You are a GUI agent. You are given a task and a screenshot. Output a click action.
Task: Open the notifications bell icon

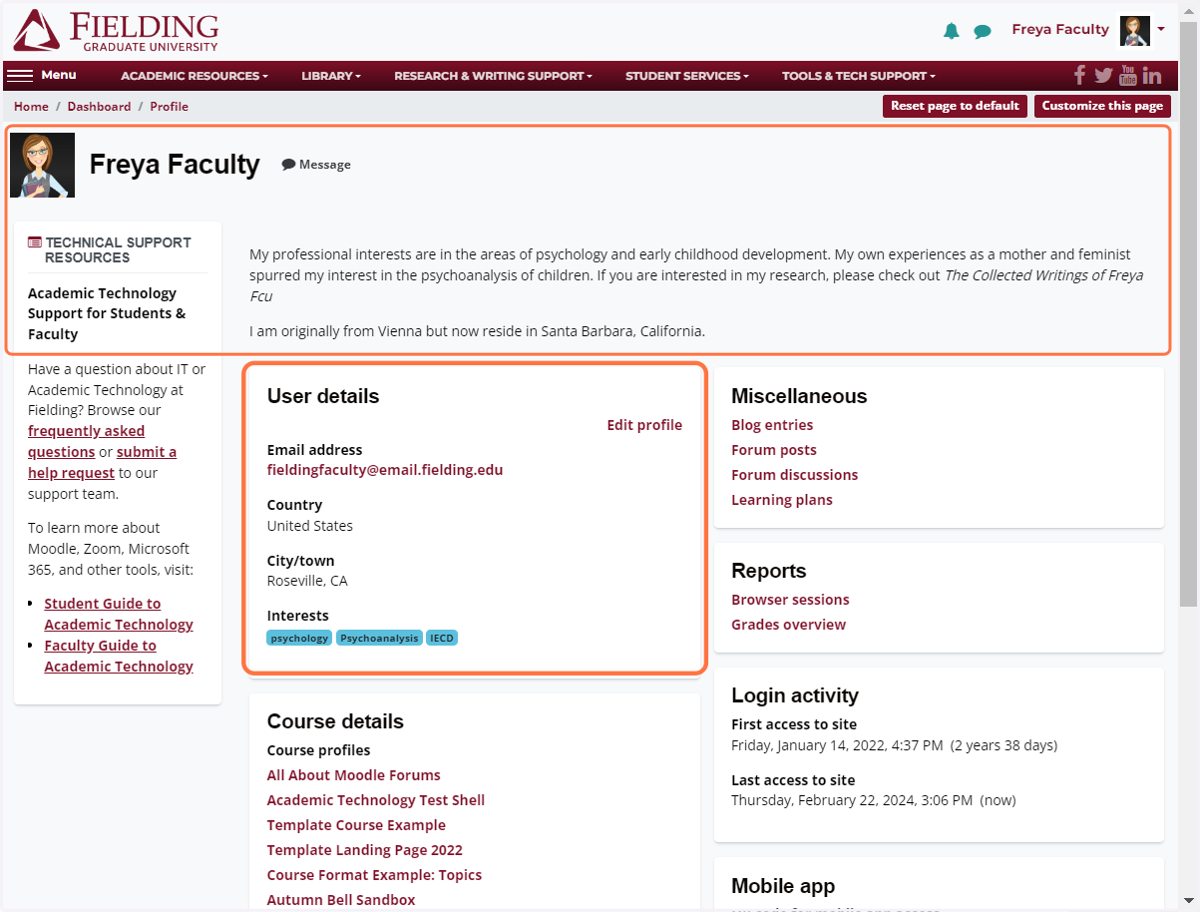click(951, 31)
